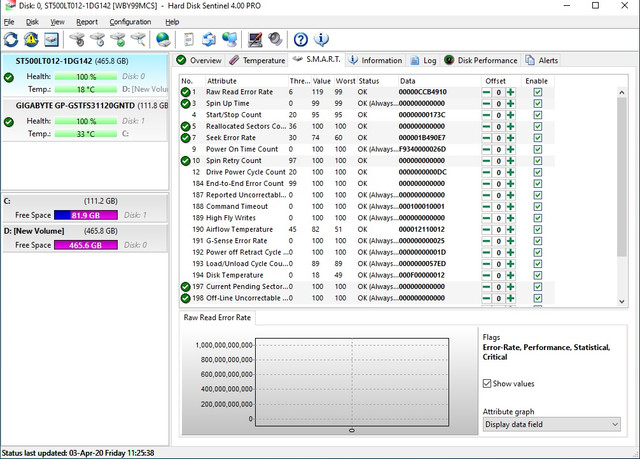Switch to the Alerts tab
The width and height of the screenshot is (640, 459).
click(542, 60)
